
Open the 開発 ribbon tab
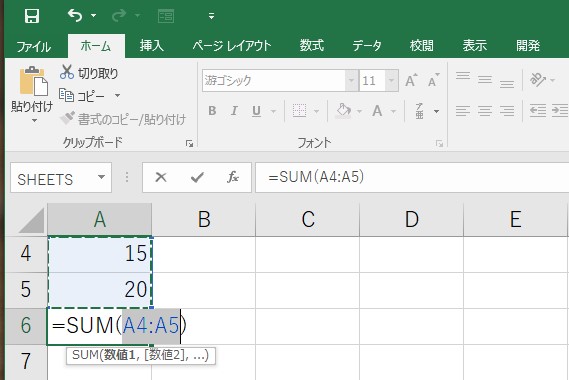(528, 46)
